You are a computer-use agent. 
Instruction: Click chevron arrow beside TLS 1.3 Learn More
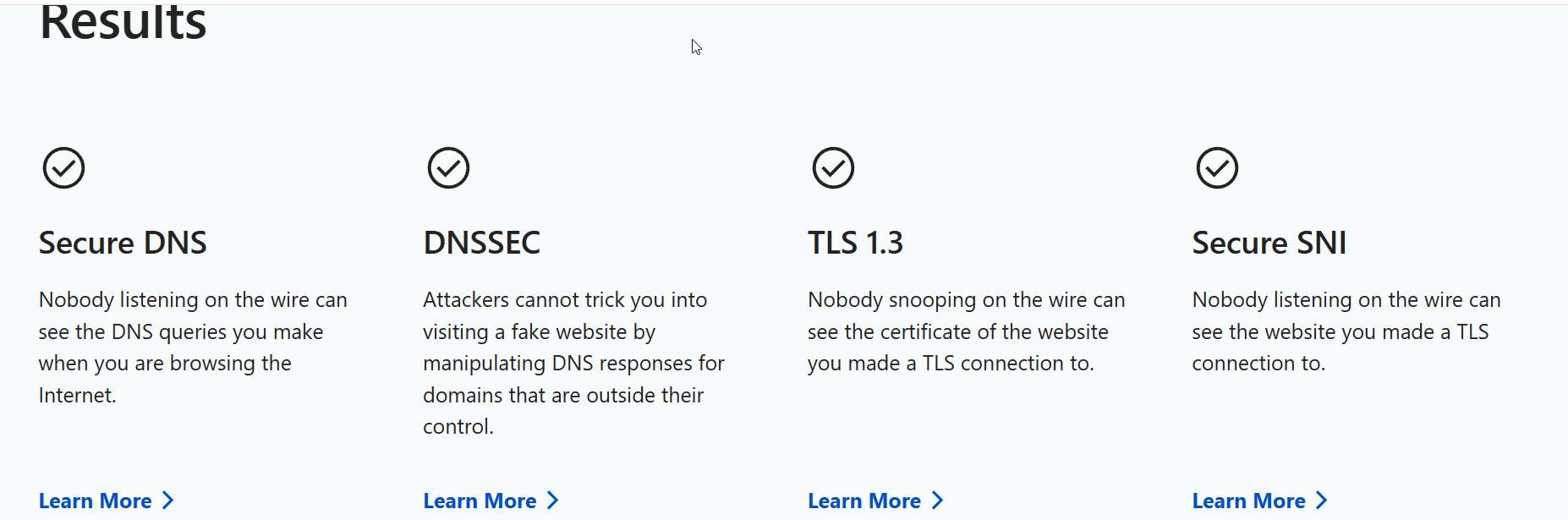click(x=937, y=501)
